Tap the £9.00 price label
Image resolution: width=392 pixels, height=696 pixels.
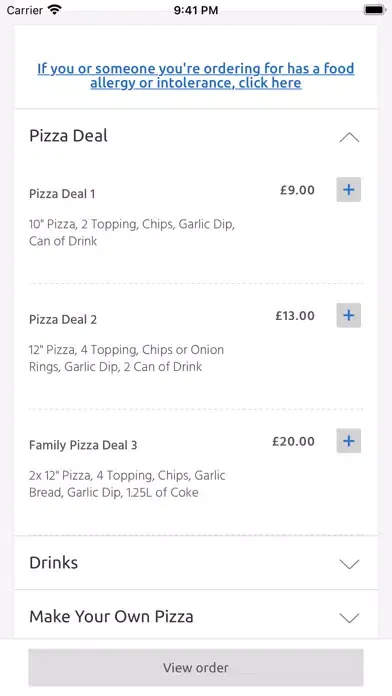297,190
